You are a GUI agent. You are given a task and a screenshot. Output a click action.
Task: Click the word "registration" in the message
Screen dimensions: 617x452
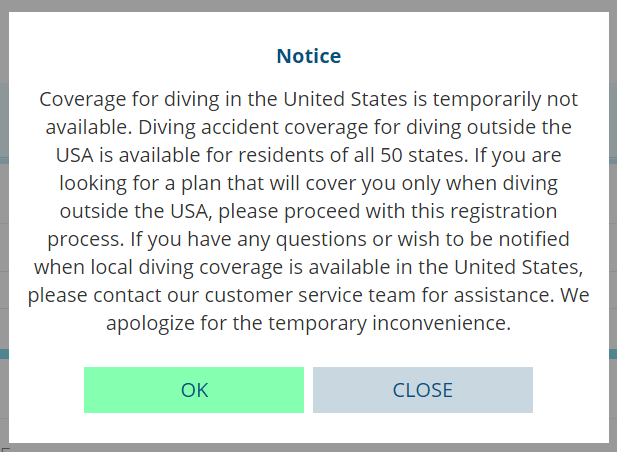(504, 212)
